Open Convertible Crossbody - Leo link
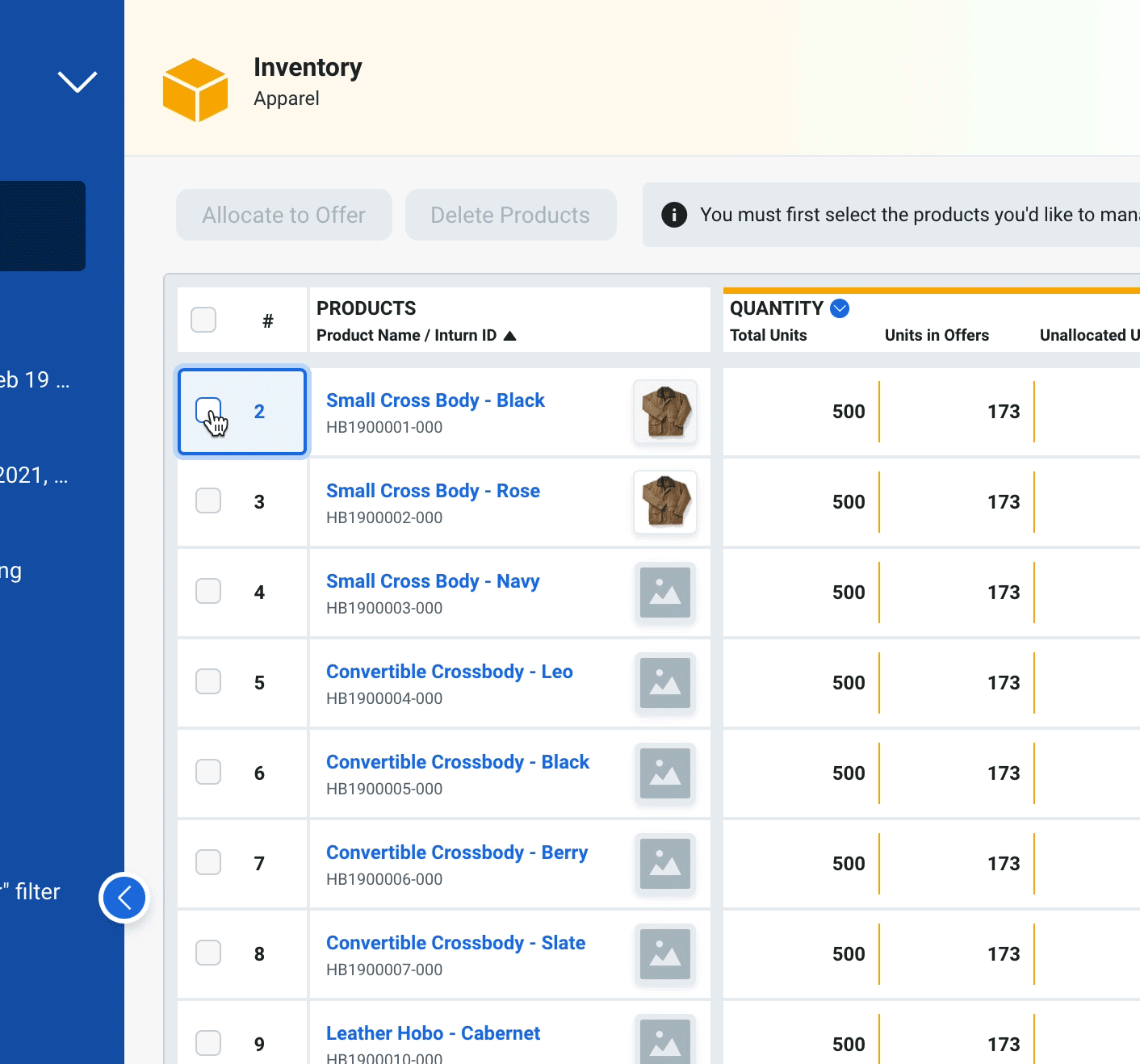1140x1064 pixels. coord(450,672)
